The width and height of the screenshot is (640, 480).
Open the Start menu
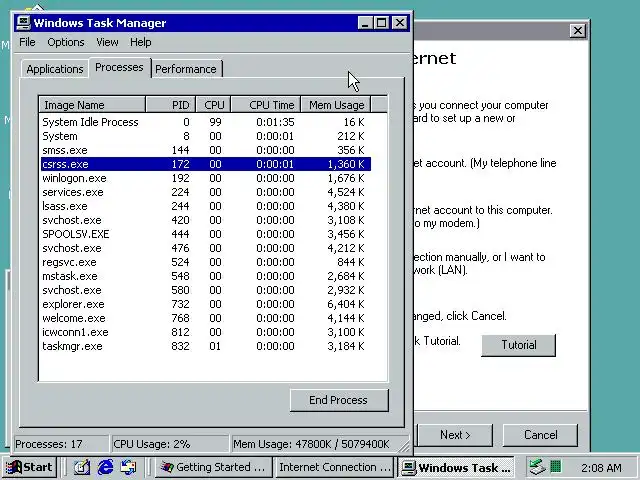tap(29, 467)
